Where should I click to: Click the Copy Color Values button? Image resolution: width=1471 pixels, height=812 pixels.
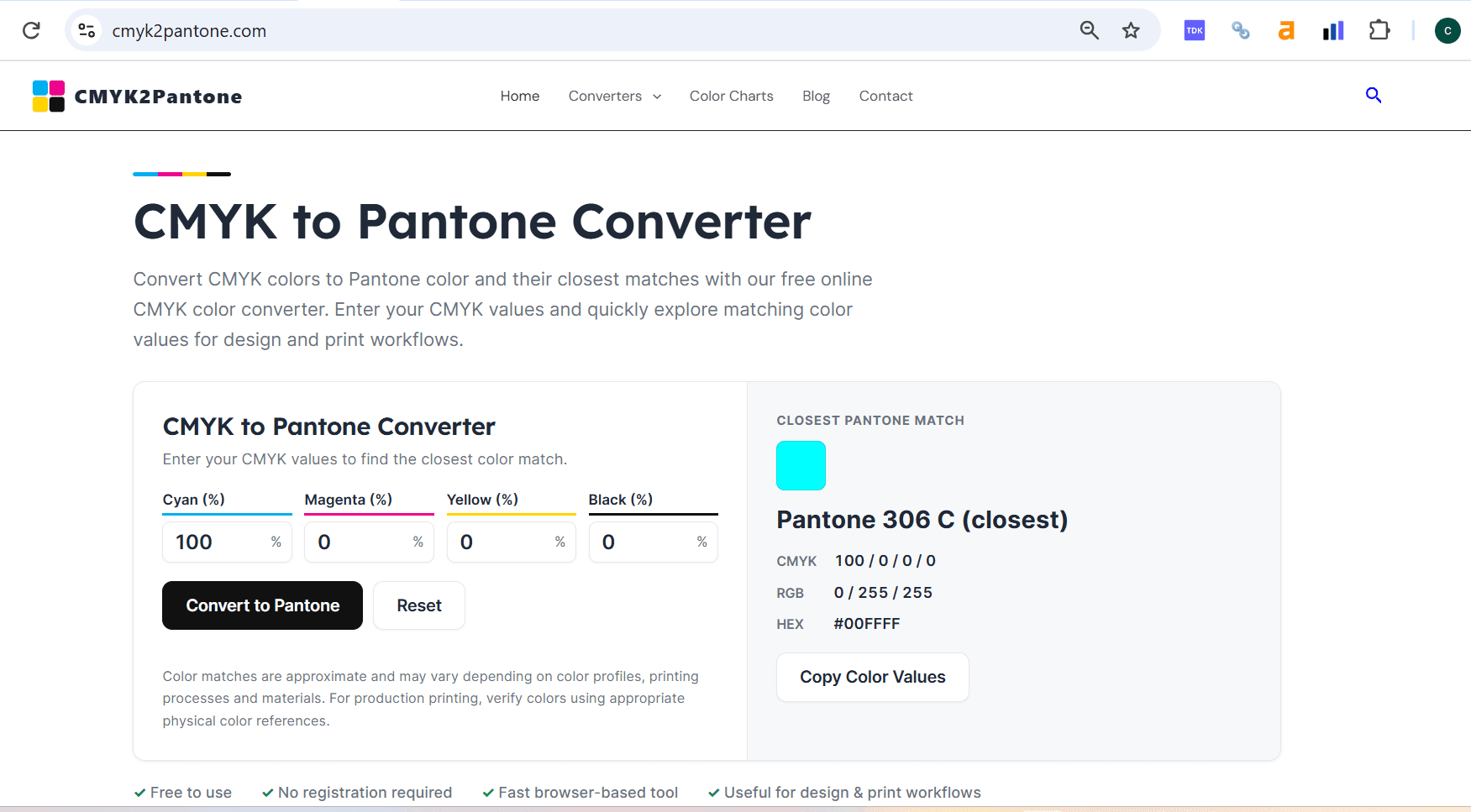click(x=873, y=677)
